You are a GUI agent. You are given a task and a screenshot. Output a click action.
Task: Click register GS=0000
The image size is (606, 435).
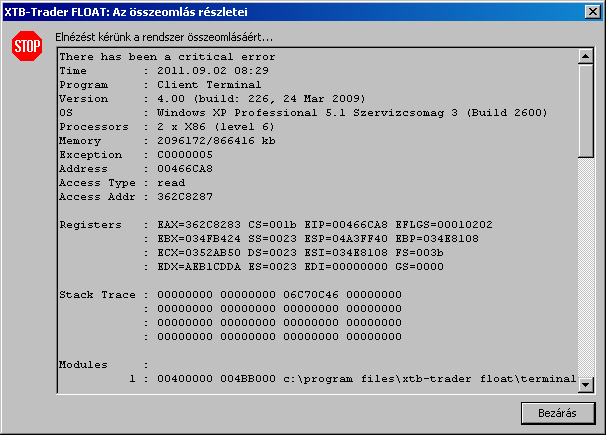pos(419,267)
